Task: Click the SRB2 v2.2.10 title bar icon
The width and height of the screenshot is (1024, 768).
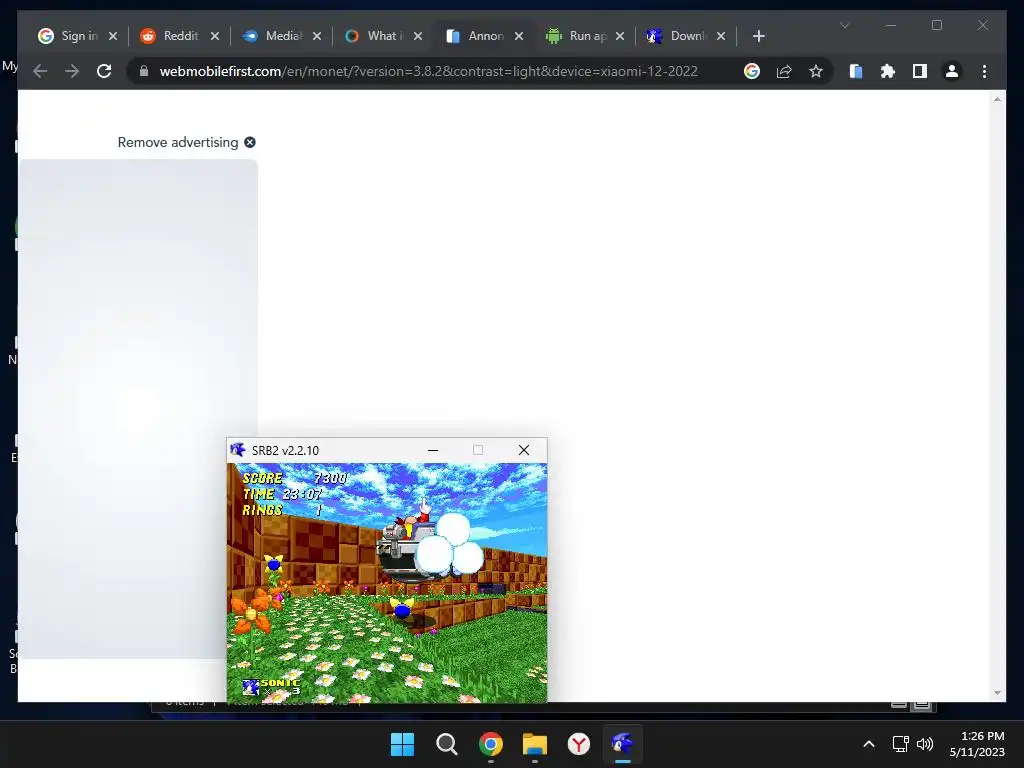Action: tap(238, 450)
